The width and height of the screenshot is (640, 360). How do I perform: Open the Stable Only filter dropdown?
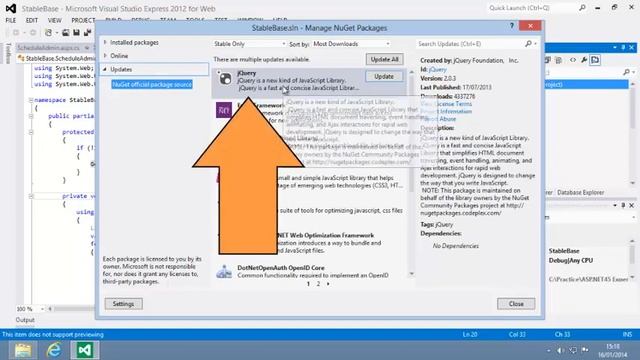(249, 44)
